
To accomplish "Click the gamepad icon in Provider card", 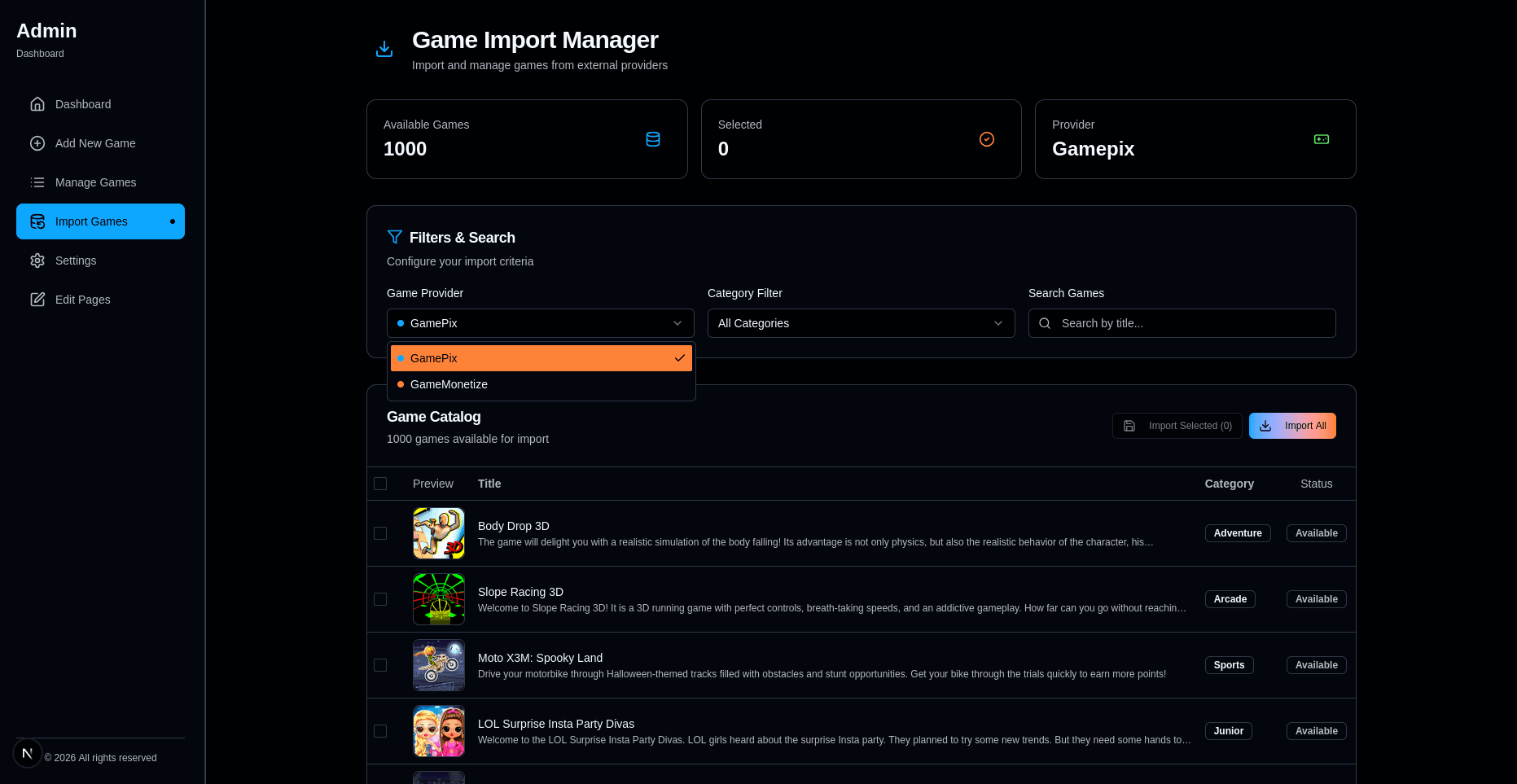I will [1322, 139].
